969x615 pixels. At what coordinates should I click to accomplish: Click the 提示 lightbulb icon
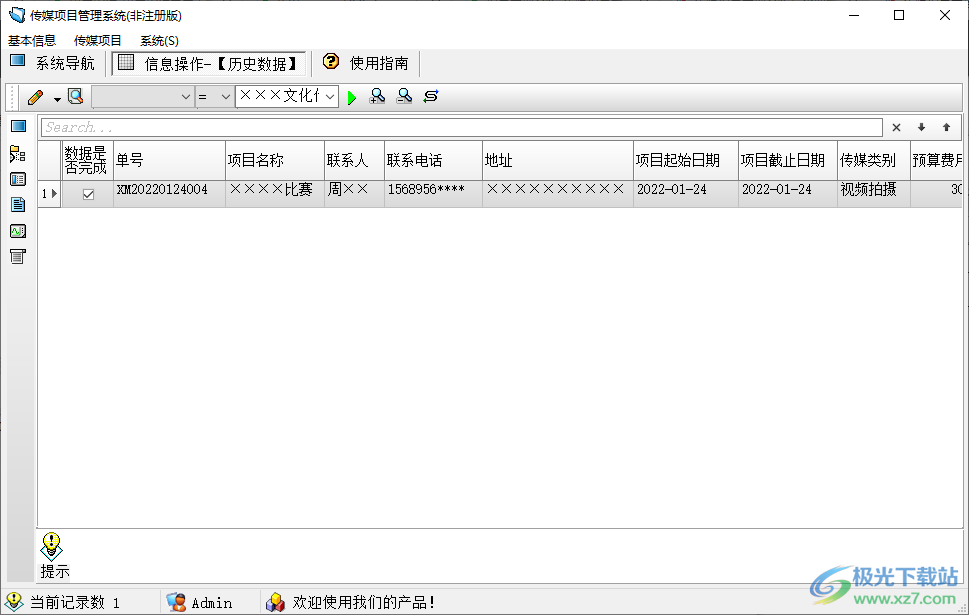(52, 546)
